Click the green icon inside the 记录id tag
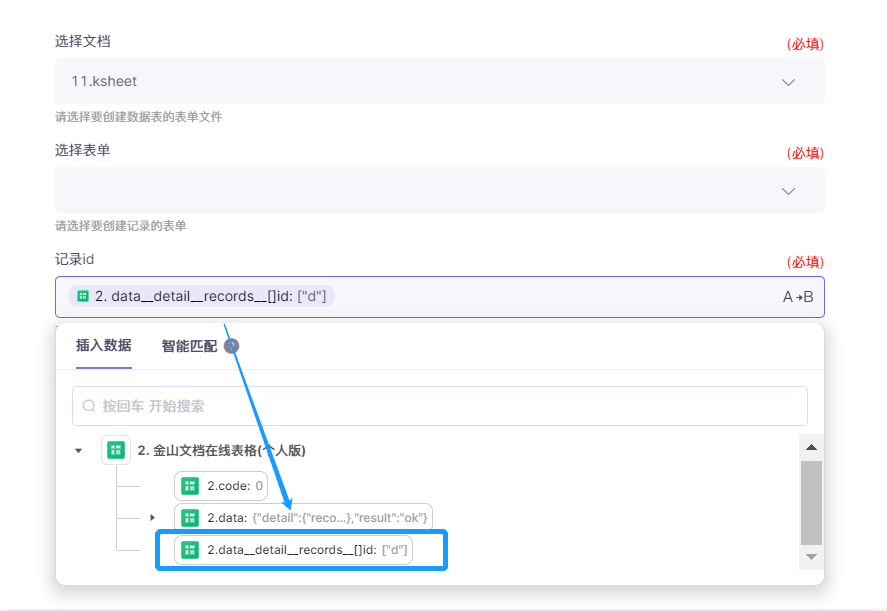Screen dimensions: 887x611 coord(83,296)
